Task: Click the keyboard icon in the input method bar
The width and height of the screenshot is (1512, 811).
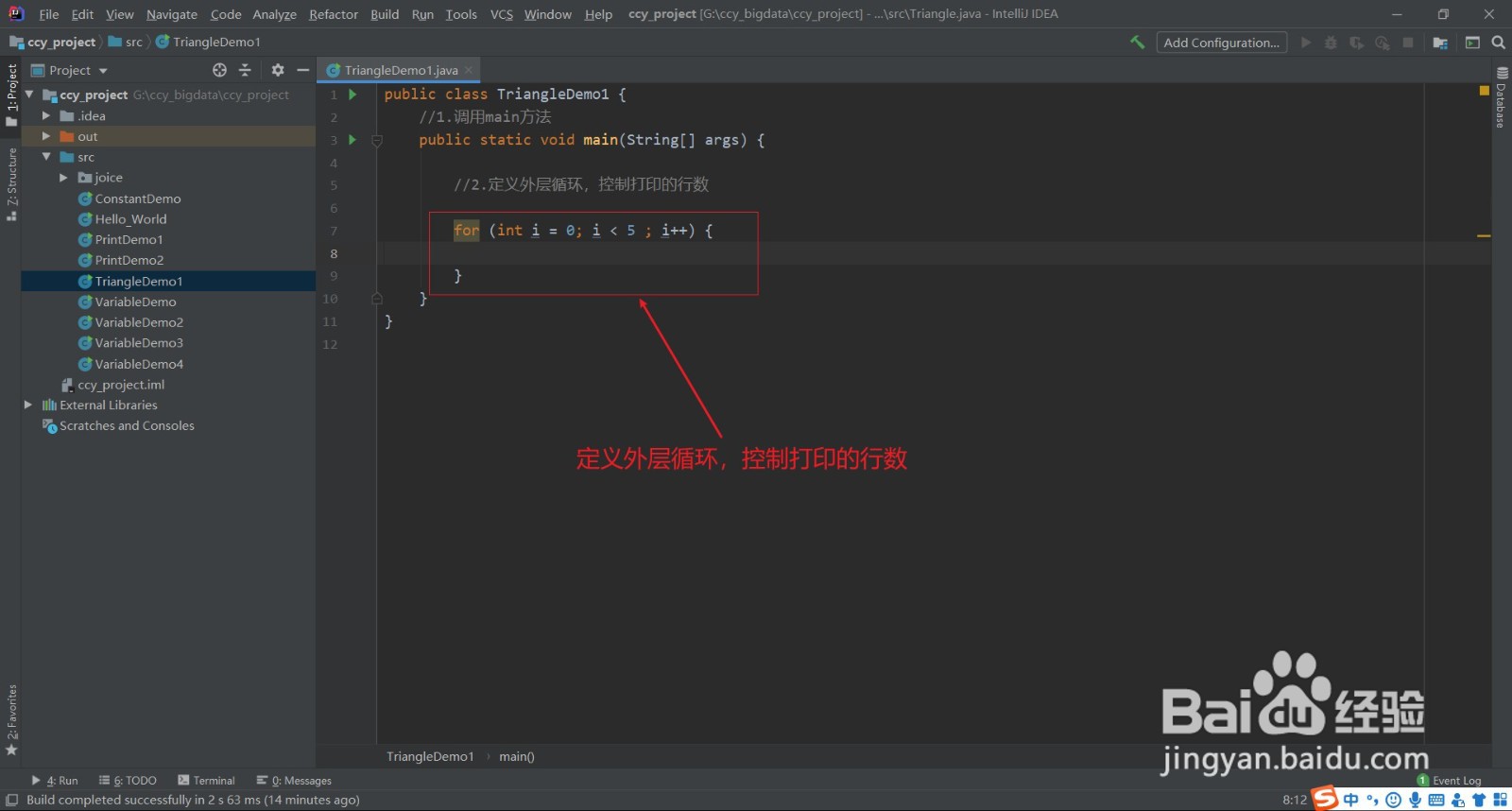Action: click(x=1436, y=800)
